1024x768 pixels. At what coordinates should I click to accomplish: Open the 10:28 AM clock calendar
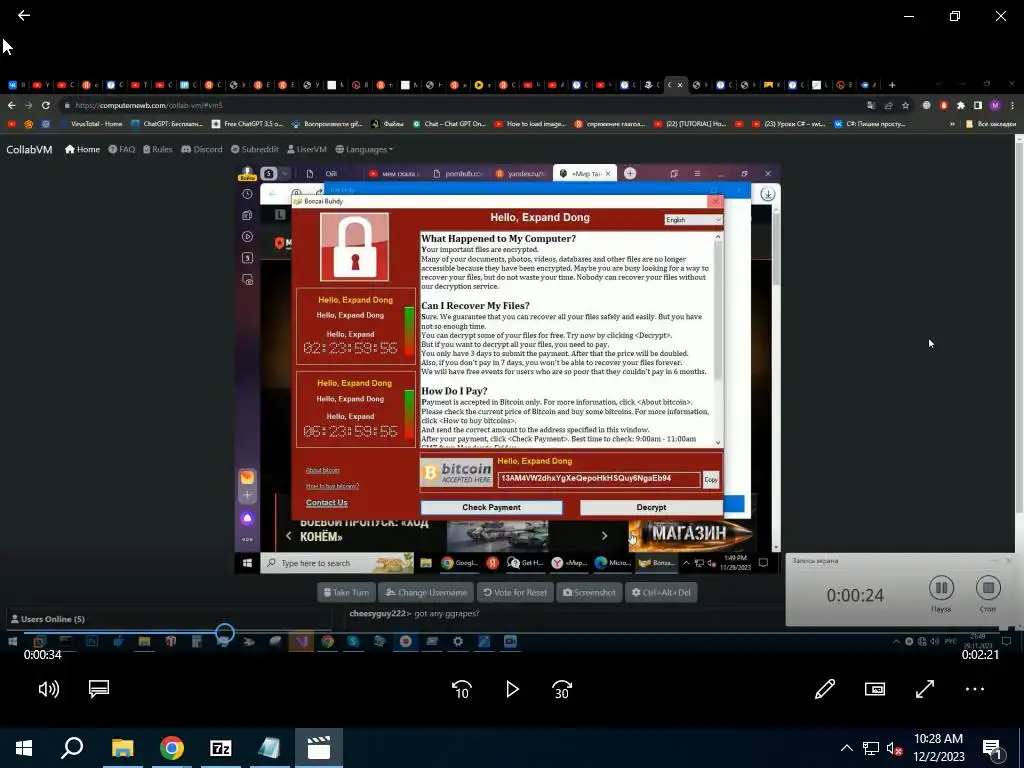point(938,748)
